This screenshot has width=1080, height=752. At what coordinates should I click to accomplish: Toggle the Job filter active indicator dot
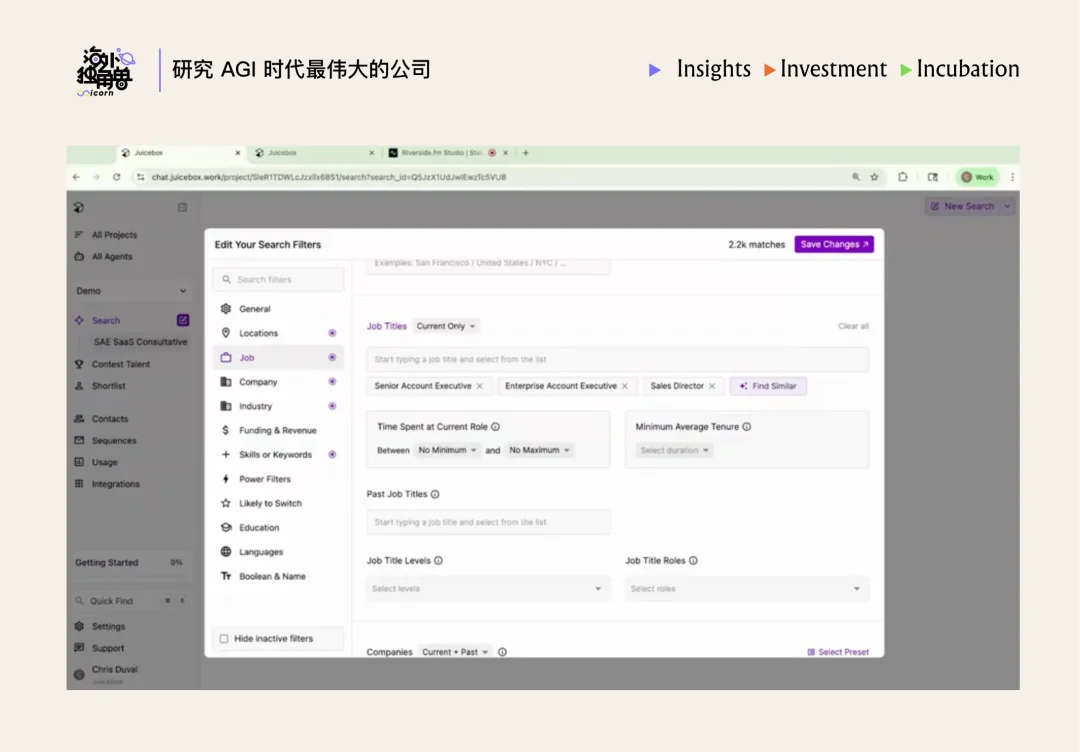click(x=331, y=357)
